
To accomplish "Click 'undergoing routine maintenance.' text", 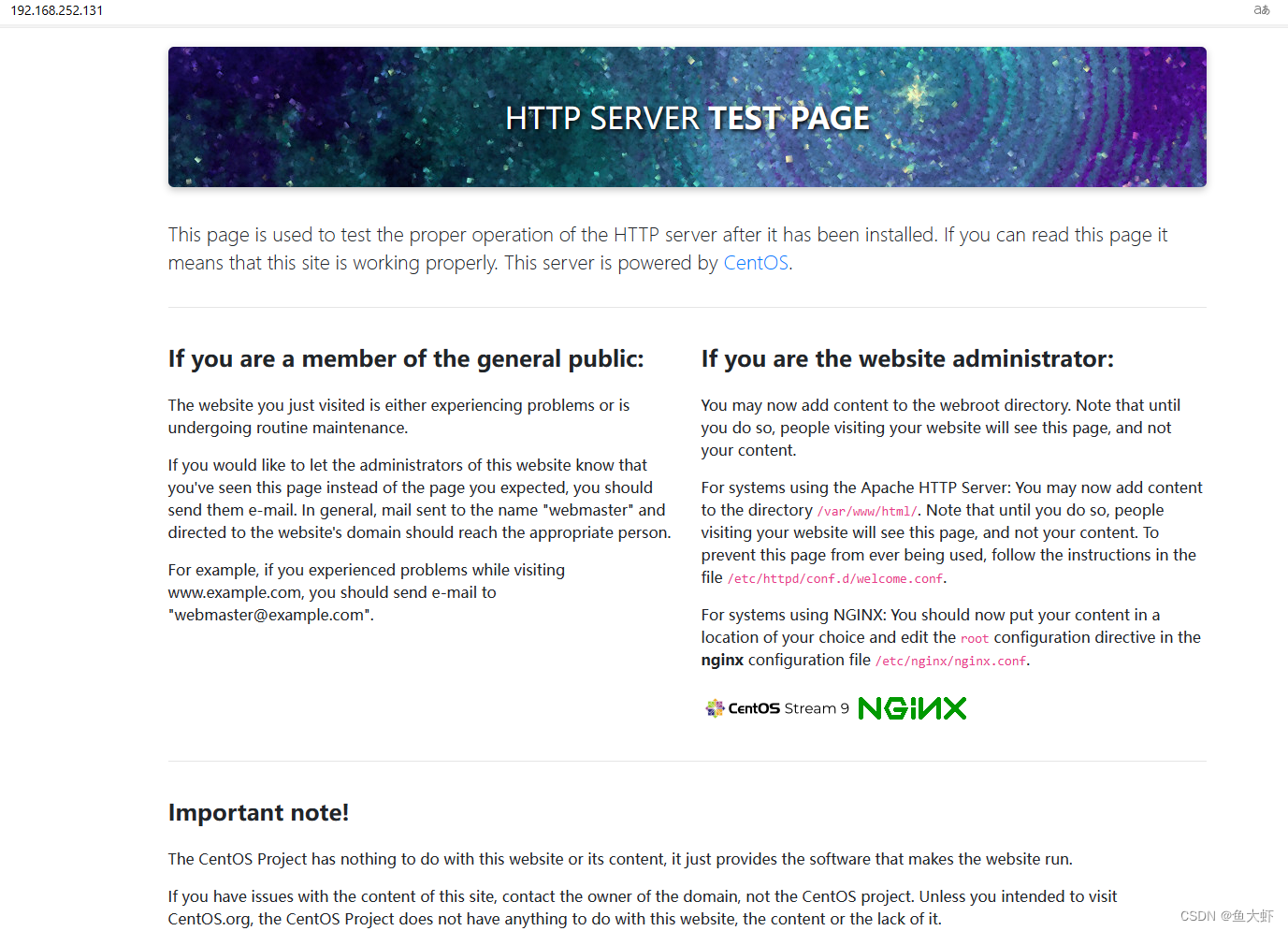I will (x=288, y=428).
